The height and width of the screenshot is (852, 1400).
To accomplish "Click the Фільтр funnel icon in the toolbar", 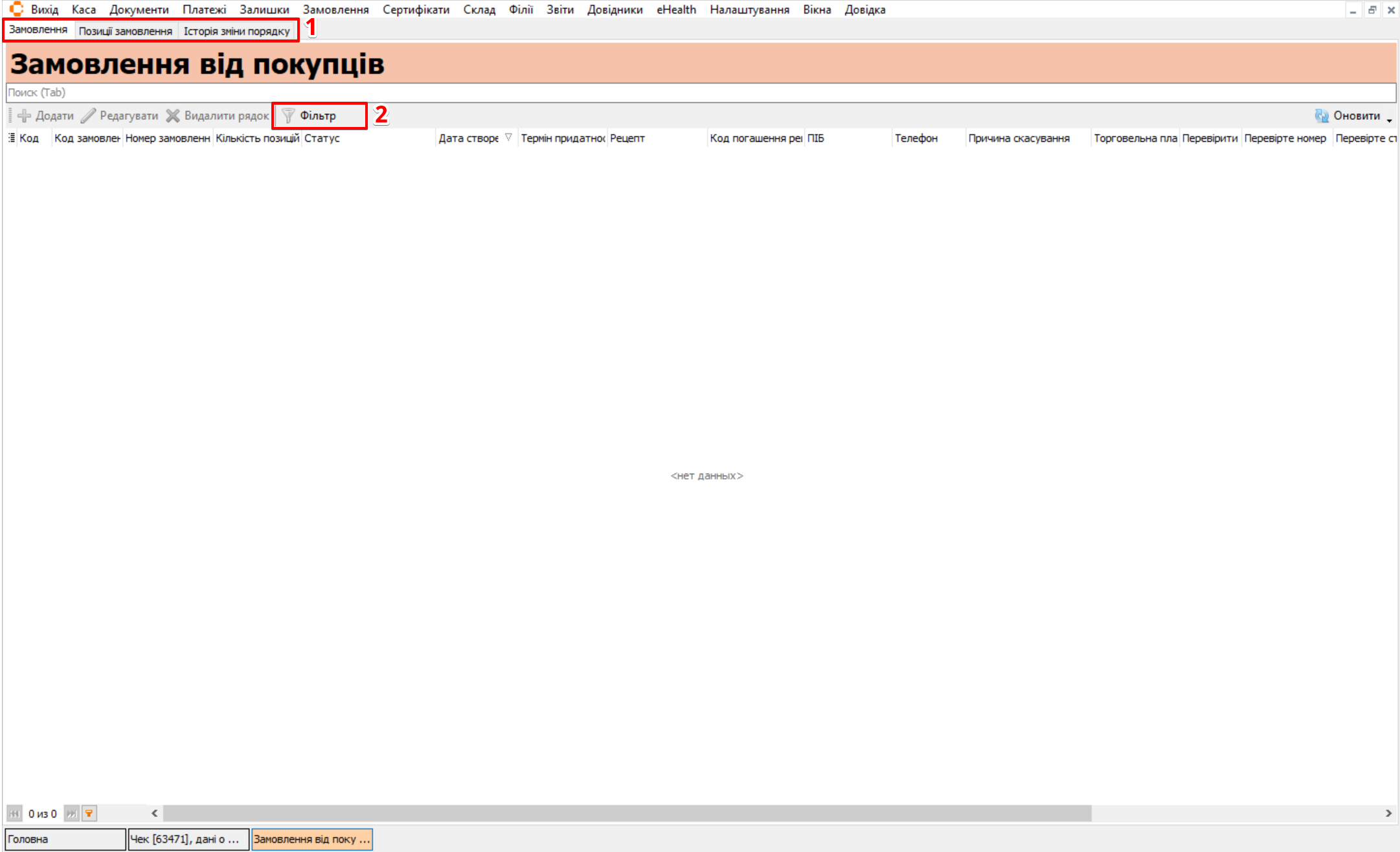I will (x=288, y=115).
